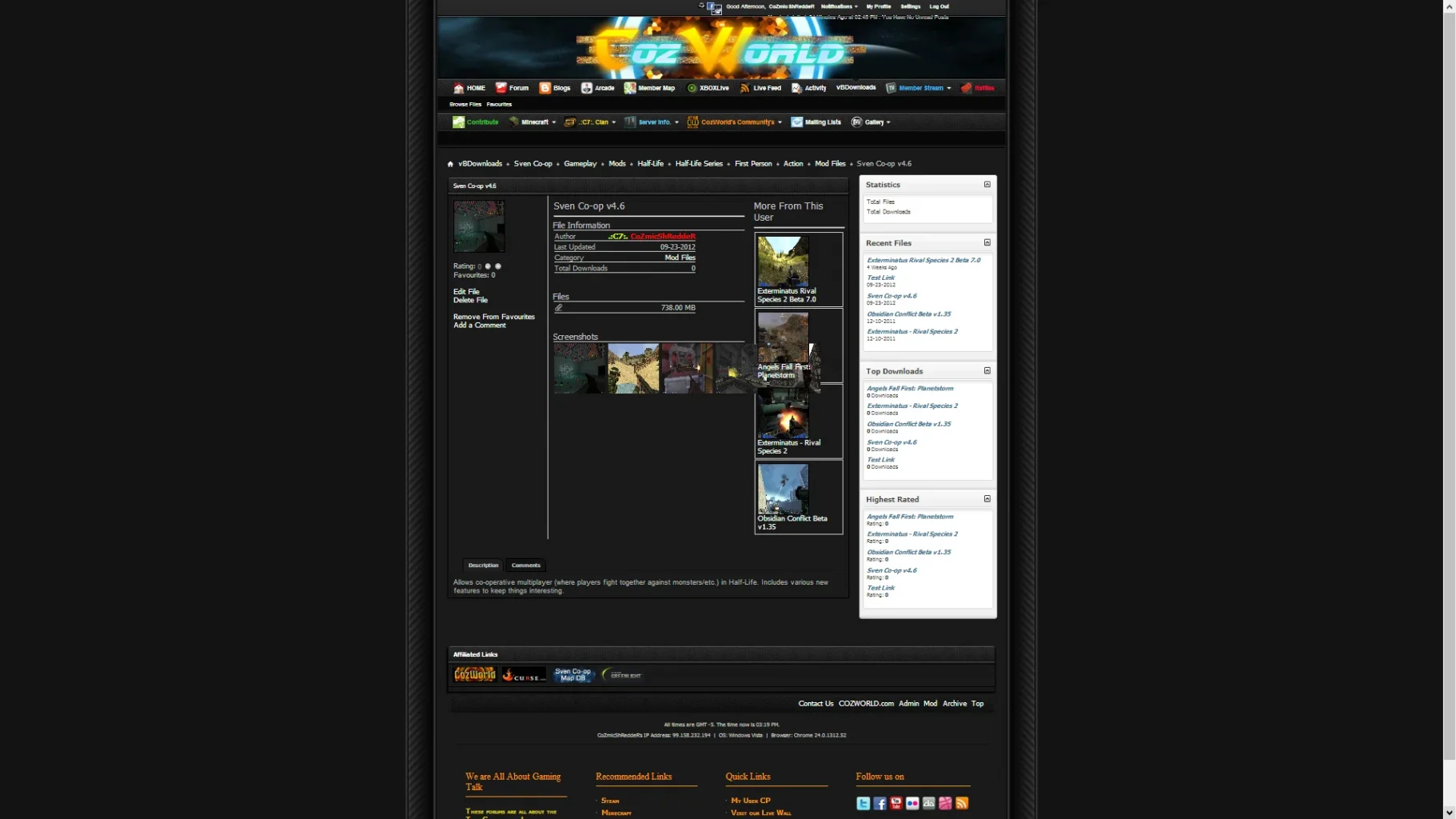Collapse the Statistics panel
Viewport: 1456px width, 819px height.
(x=987, y=185)
